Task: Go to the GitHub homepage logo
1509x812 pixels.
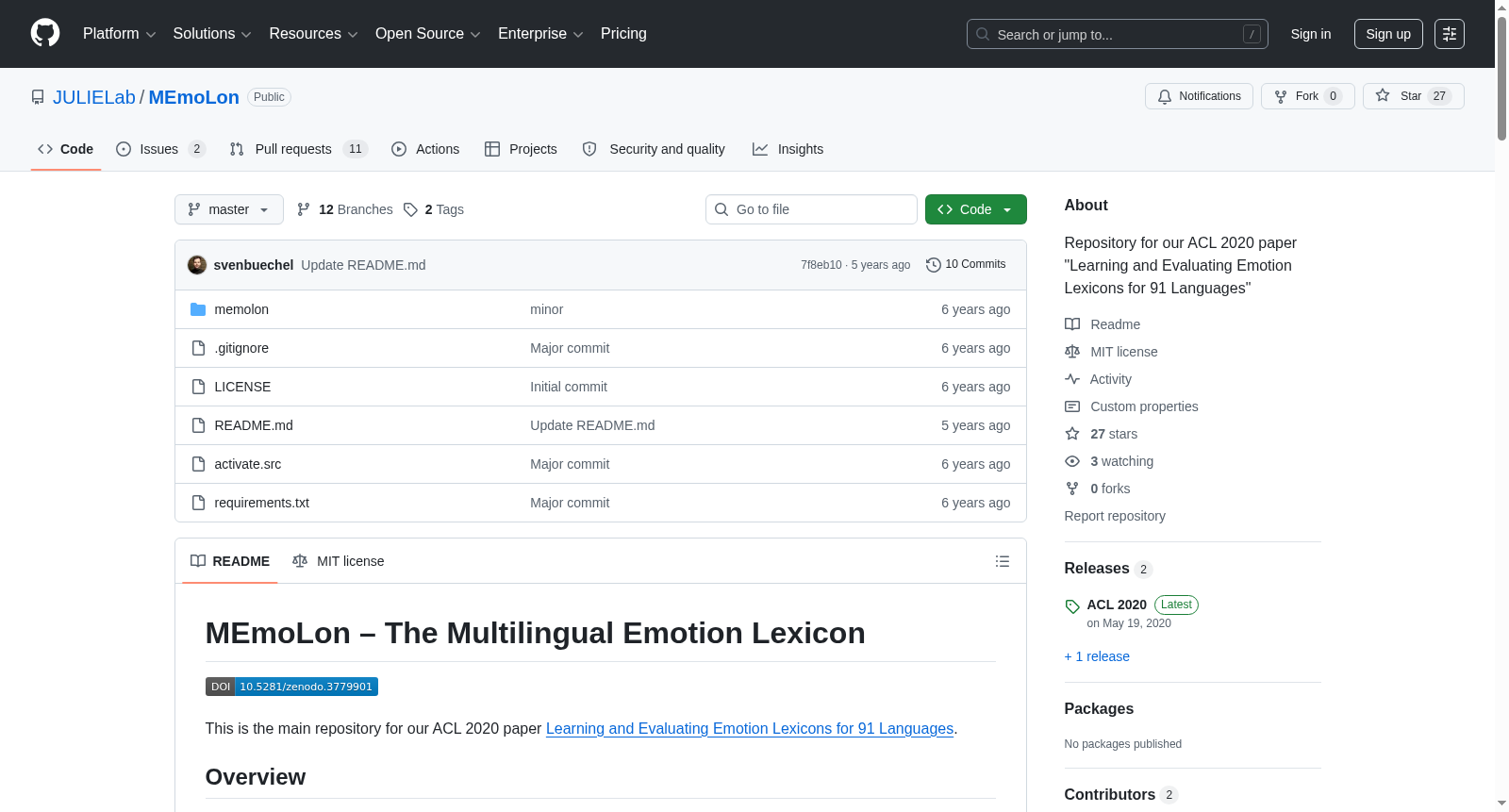Action: coord(45,34)
